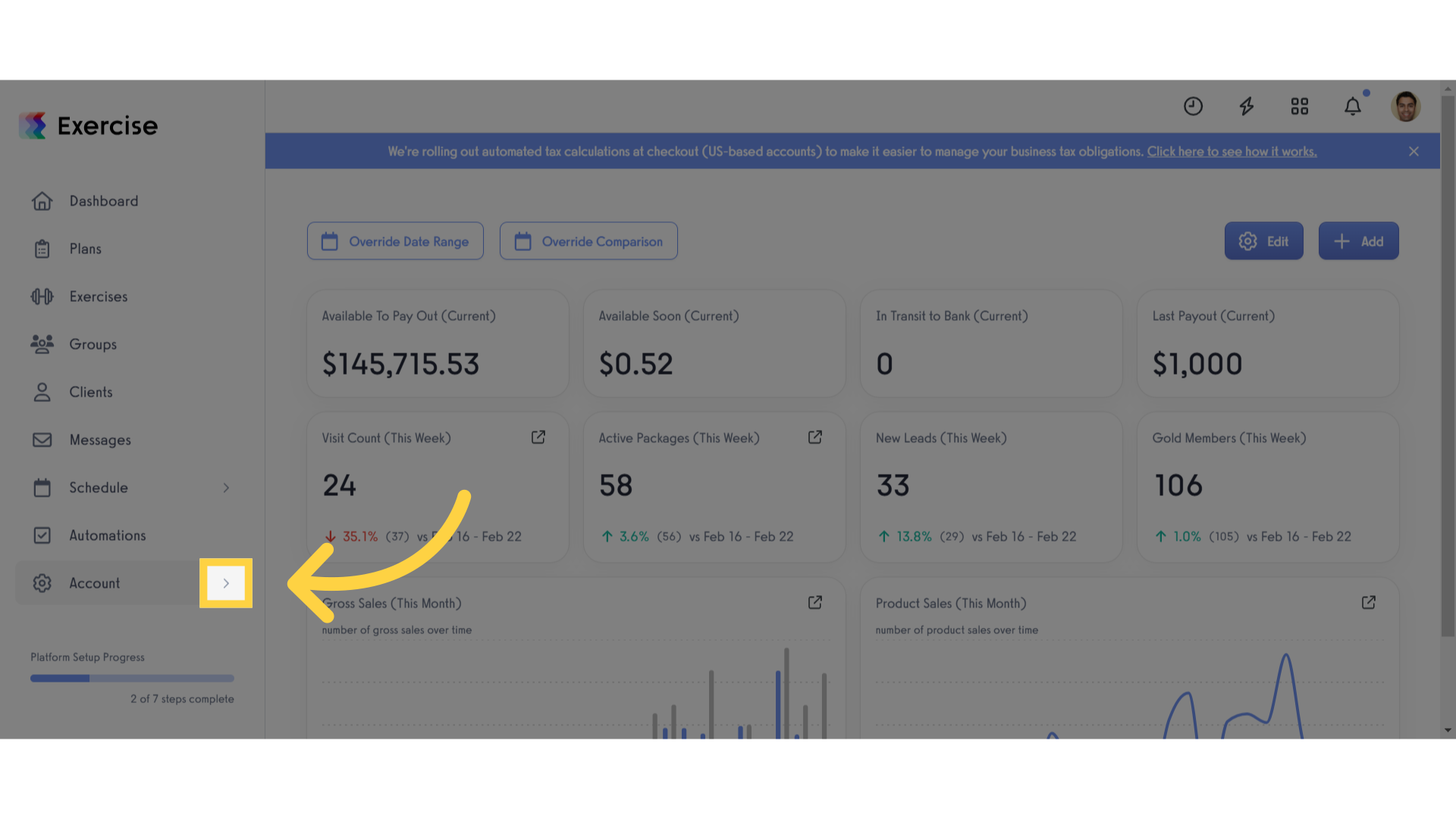The image size is (1456, 819).
Task: Open Override Comparison picker
Action: tap(588, 241)
